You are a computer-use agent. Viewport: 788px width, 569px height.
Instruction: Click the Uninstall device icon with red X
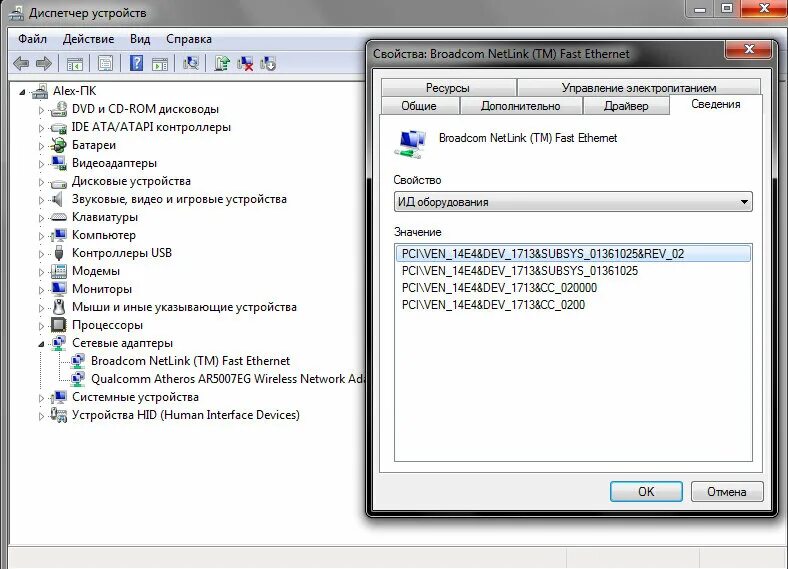click(x=245, y=63)
